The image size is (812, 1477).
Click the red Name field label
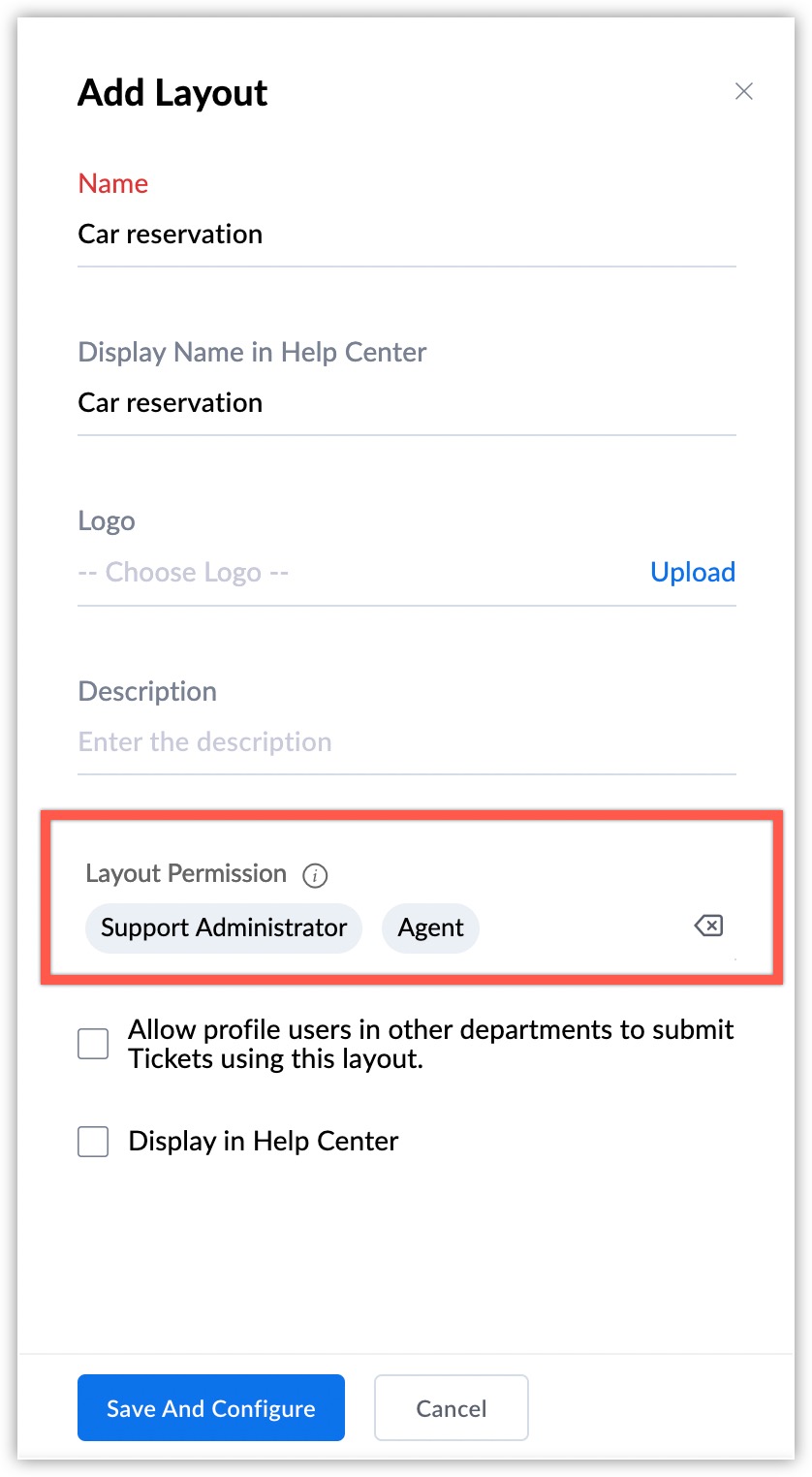(x=113, y=184)
